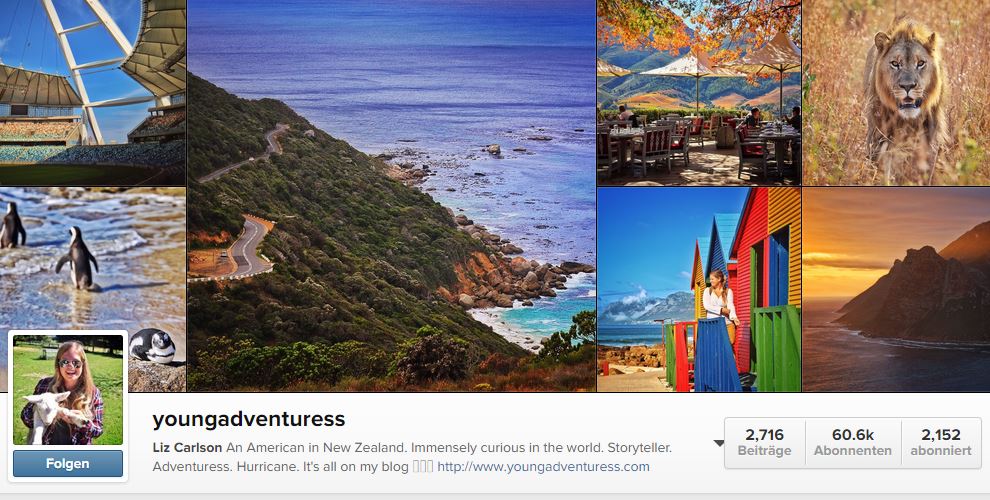View the walking penguins beach photo
Viewport: 990px width, 500px height.
92,259
